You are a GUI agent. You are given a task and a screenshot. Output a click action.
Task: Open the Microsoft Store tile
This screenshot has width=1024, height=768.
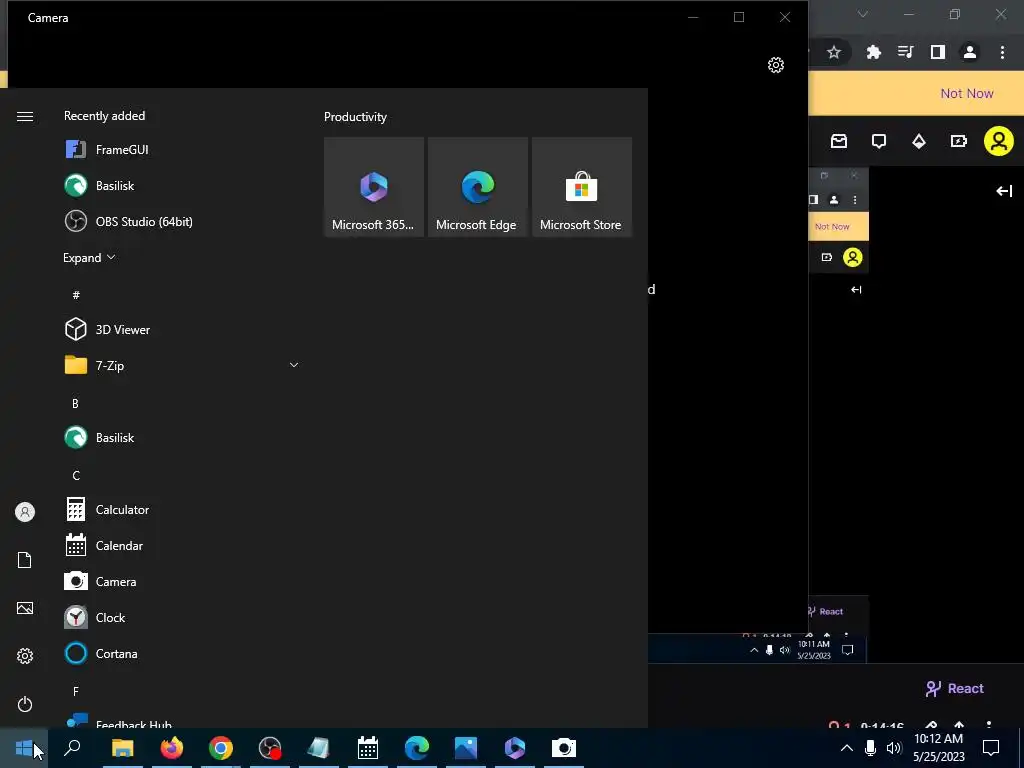582,187
